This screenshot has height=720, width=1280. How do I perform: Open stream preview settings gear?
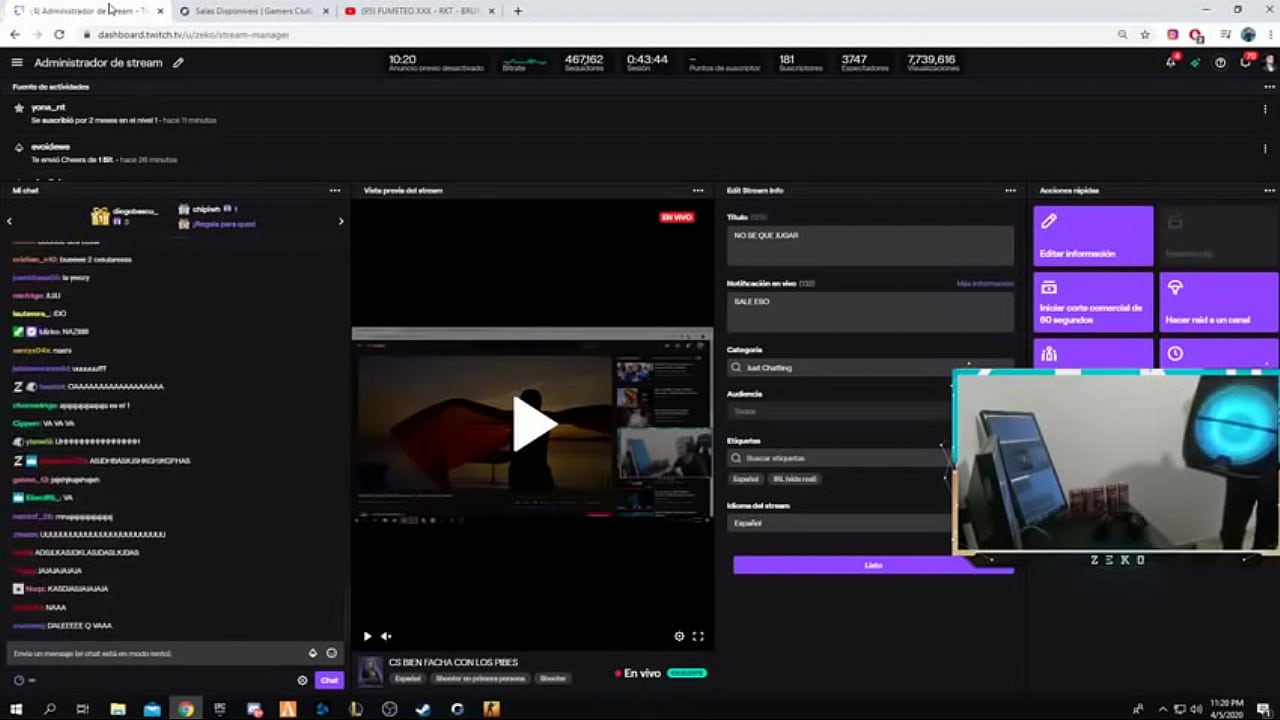(679, 636)
